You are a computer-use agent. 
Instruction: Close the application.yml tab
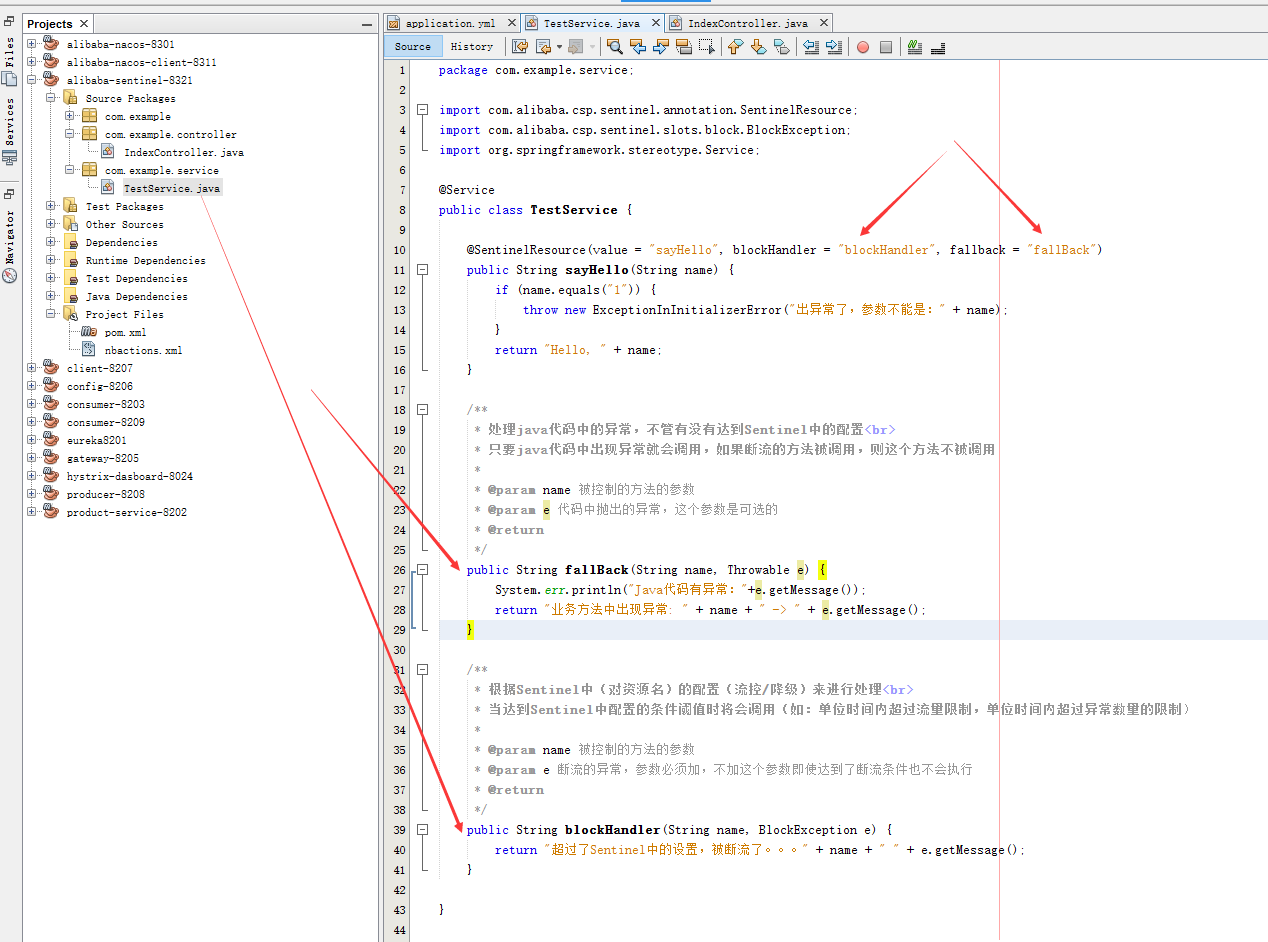coord(512,23)
